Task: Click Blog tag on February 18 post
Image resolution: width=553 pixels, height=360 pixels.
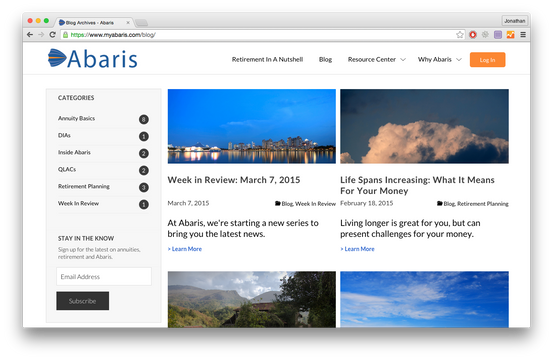Action: tap(449, 204)
